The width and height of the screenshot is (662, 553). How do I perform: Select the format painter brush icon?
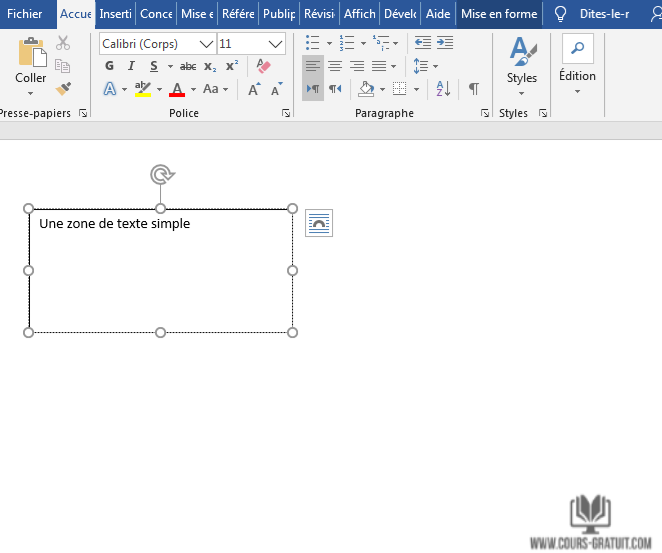(x=63, y=88)
